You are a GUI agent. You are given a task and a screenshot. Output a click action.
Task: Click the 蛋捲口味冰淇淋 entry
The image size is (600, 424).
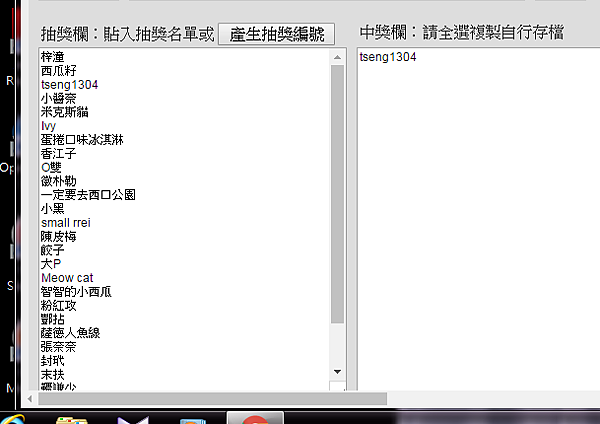coord(82,140)
